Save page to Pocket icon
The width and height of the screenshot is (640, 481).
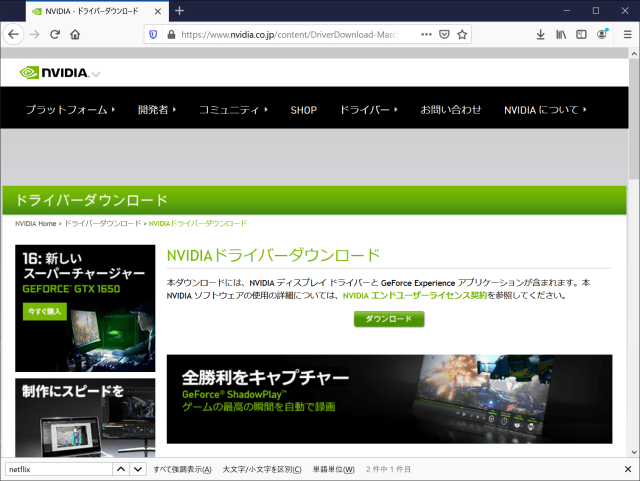coord(444,34)
